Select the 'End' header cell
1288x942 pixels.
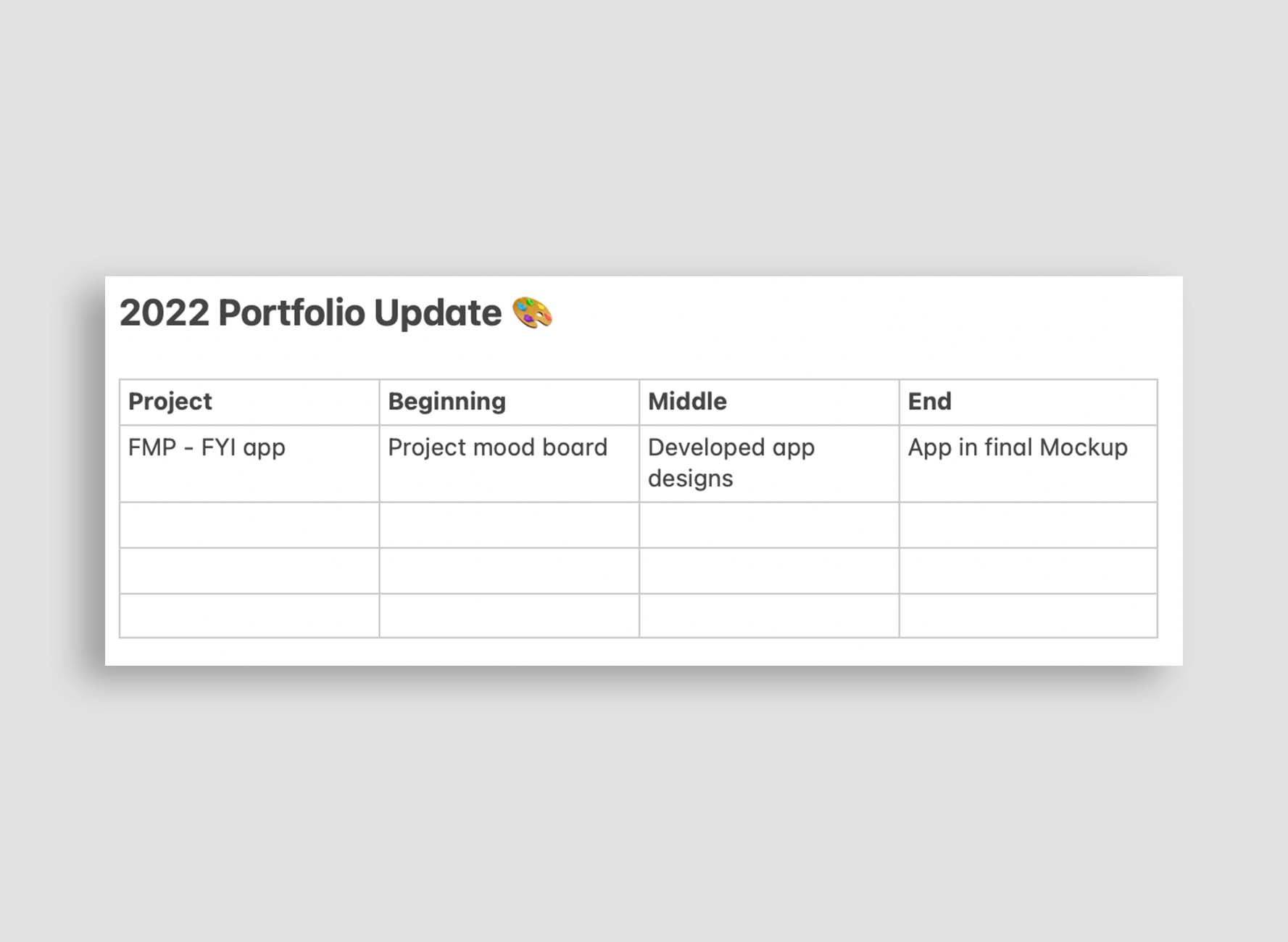pyautogui.click(x=1029, y=402)
